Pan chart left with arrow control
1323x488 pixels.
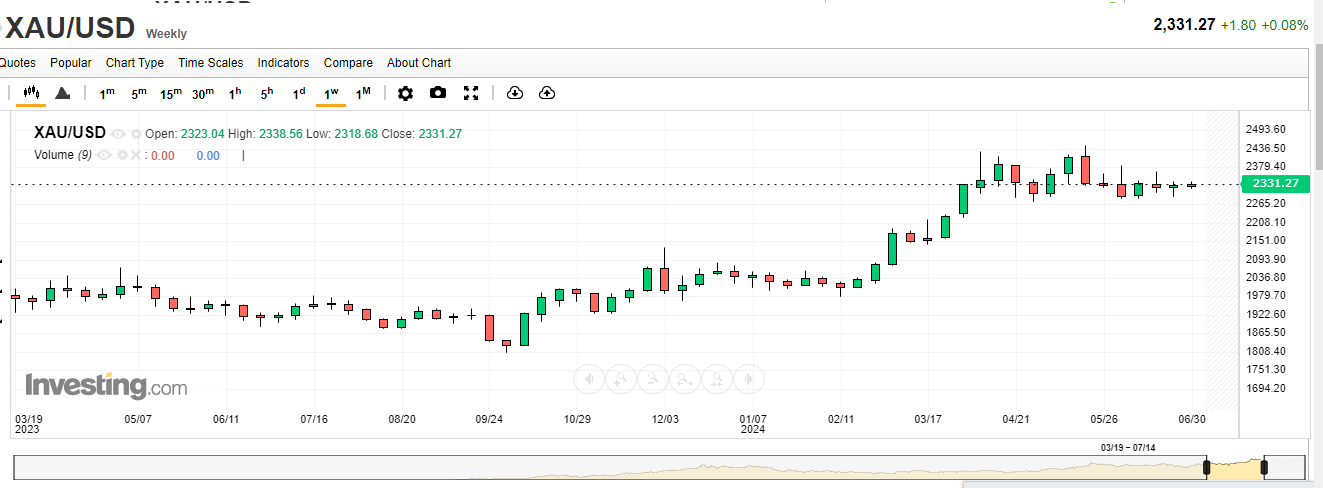589,378
